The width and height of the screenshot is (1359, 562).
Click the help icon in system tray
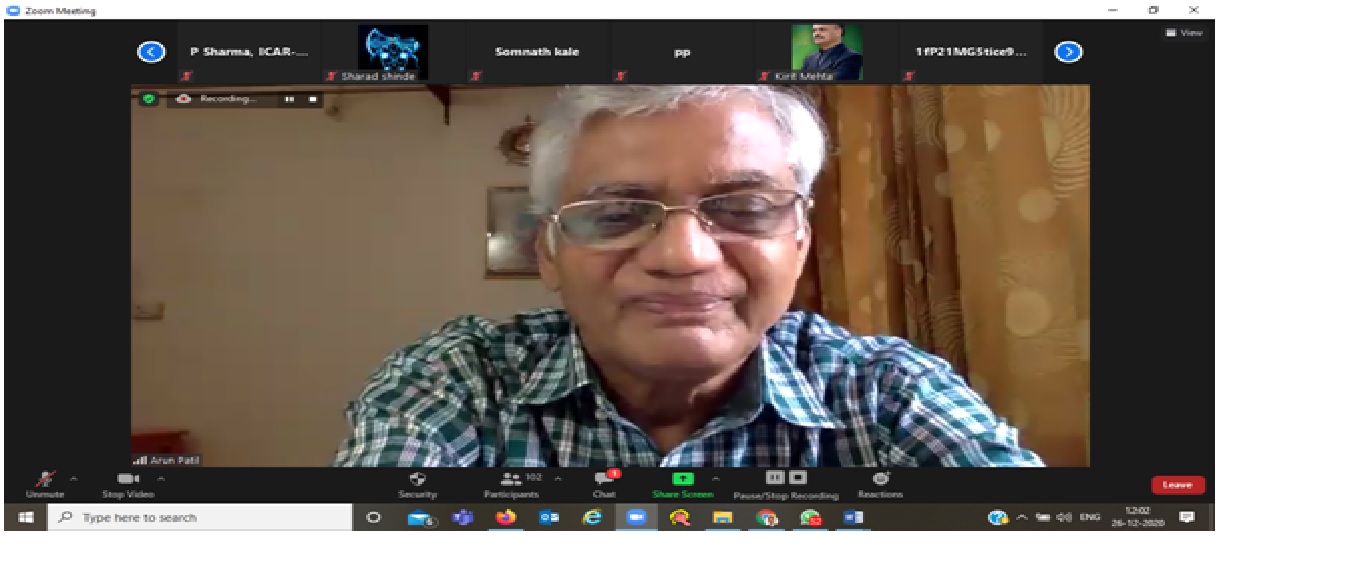click(997, 518)
